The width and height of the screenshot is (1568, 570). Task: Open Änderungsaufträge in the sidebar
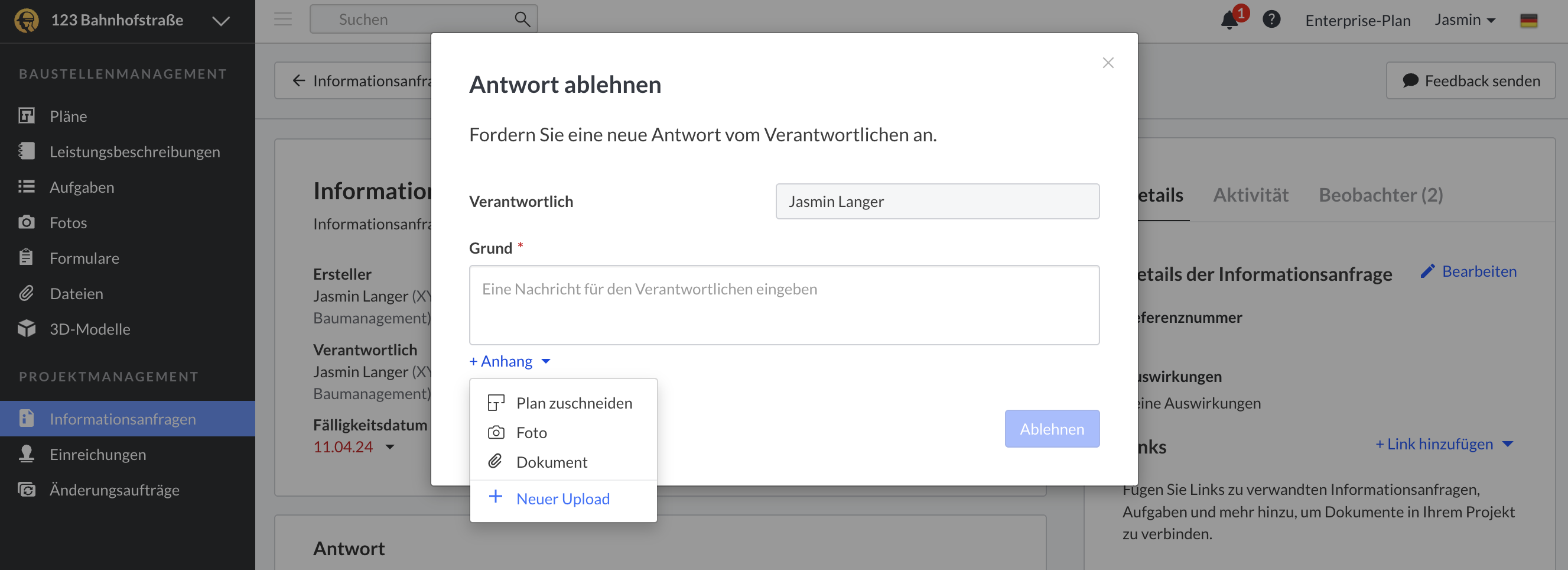pos(127,489)
